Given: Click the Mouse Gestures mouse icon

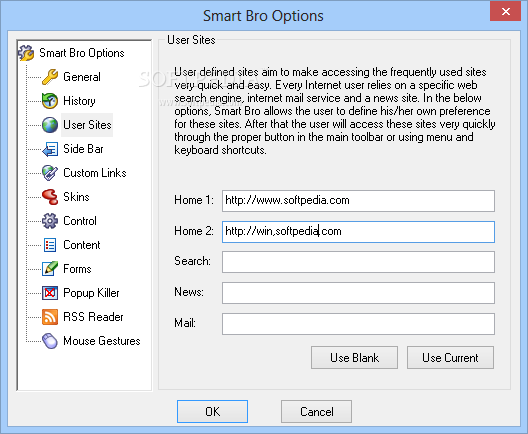Looking at the screenshot, I should pyautogui.click(x=50, y=341).
